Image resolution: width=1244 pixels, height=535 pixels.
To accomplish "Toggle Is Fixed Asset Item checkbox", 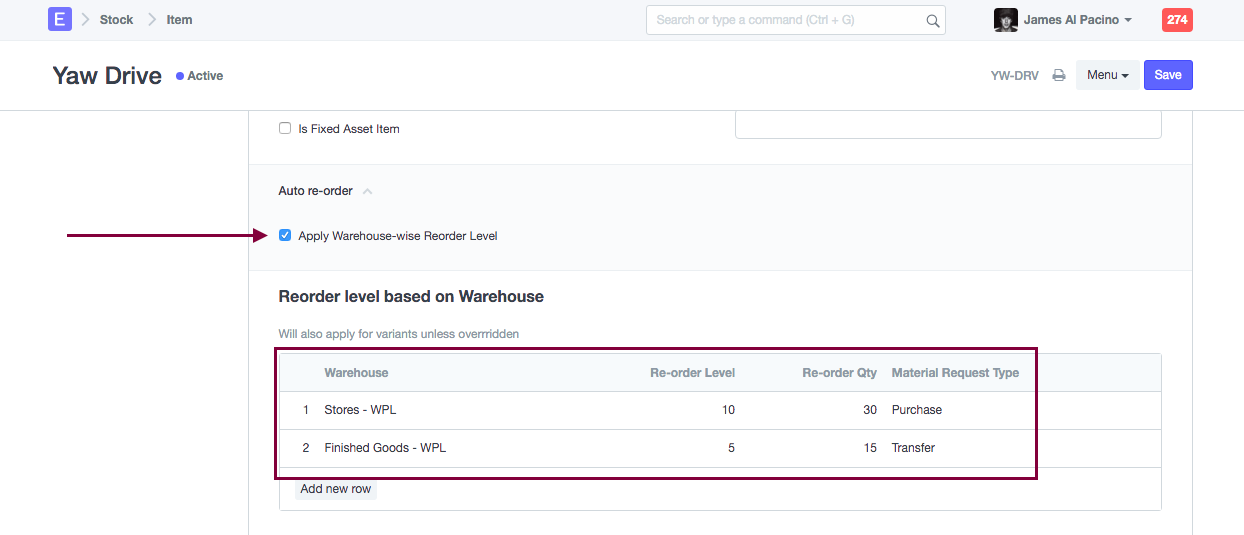I will pyautogui.click(x=285, y=129).
